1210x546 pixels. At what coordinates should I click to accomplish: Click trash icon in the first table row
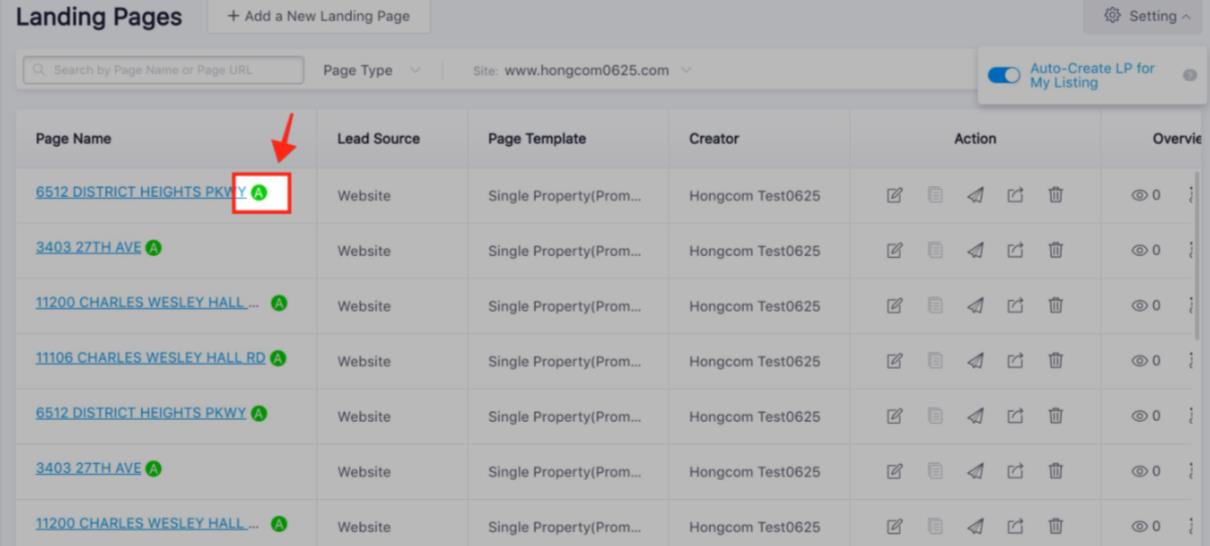tap(1055, 195)
